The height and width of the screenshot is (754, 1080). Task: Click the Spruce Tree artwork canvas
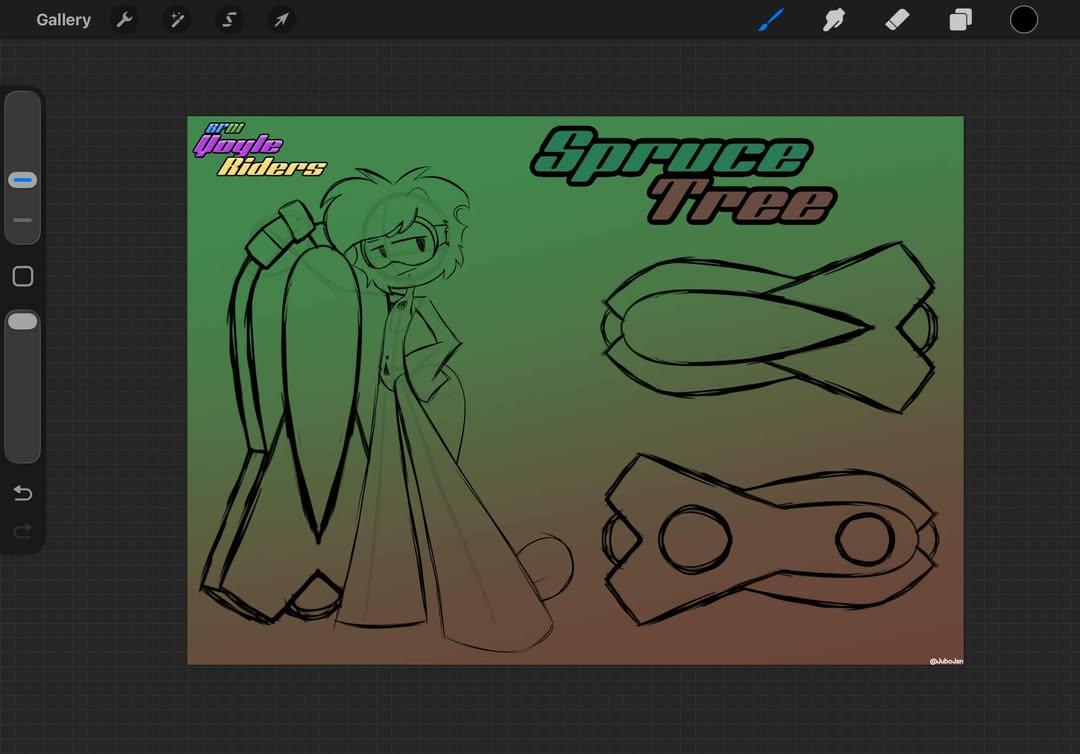click(x=575, y=390)
